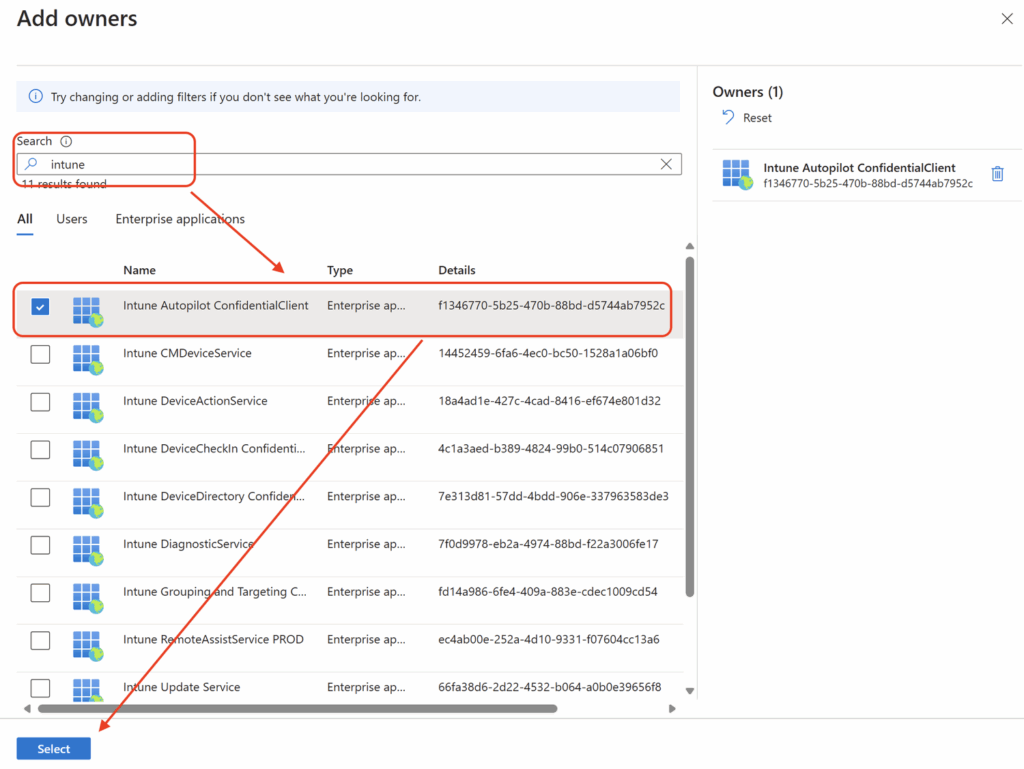
Task: Click the scroll up arrow of results list
Action: pos(690,246)
